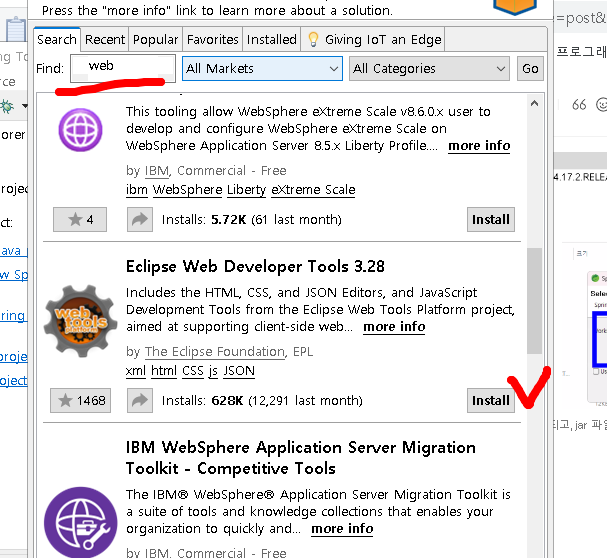Click the Liberty tag link
The width and height of the screenshot is (607, 558).
coord(247,190)
